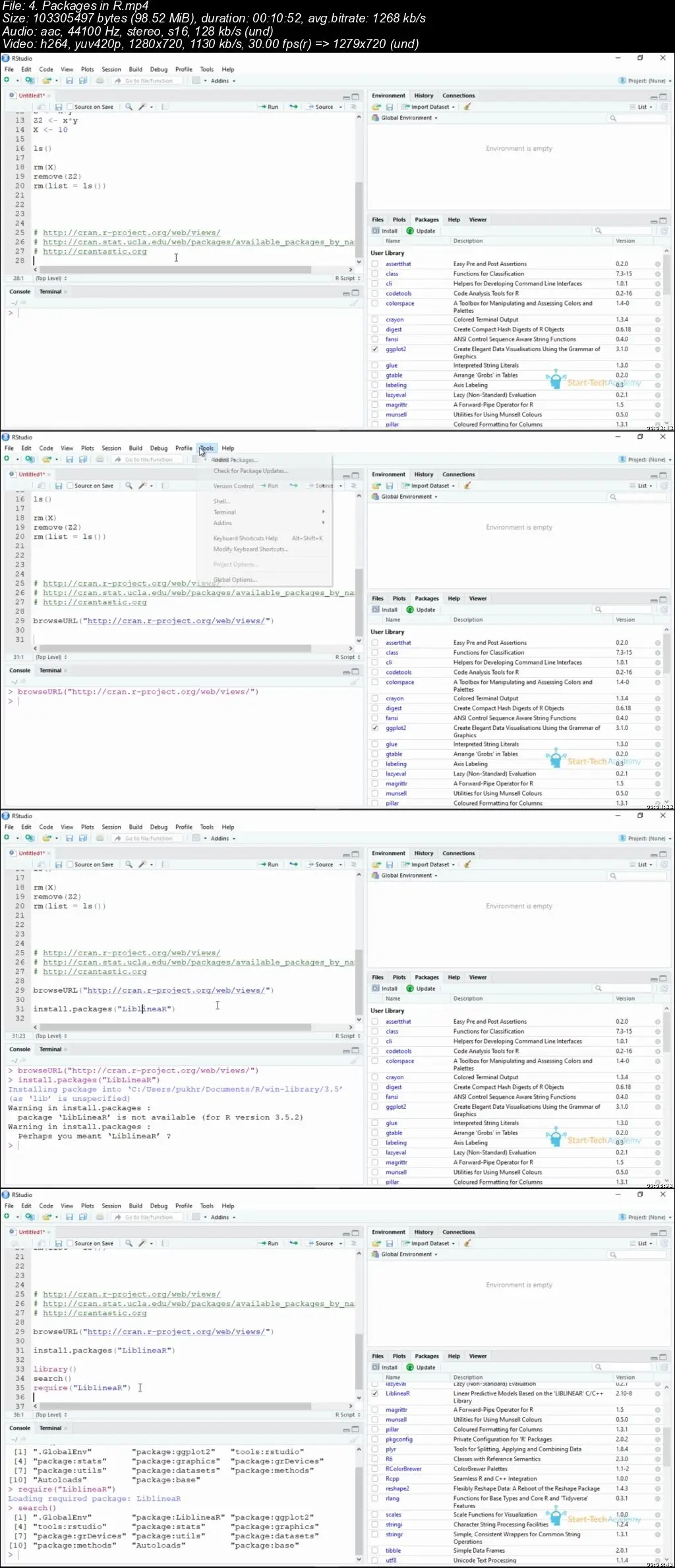Check the tibble package checkbox
This screenshot has width=675, height=1568.
click(375, 1550)
